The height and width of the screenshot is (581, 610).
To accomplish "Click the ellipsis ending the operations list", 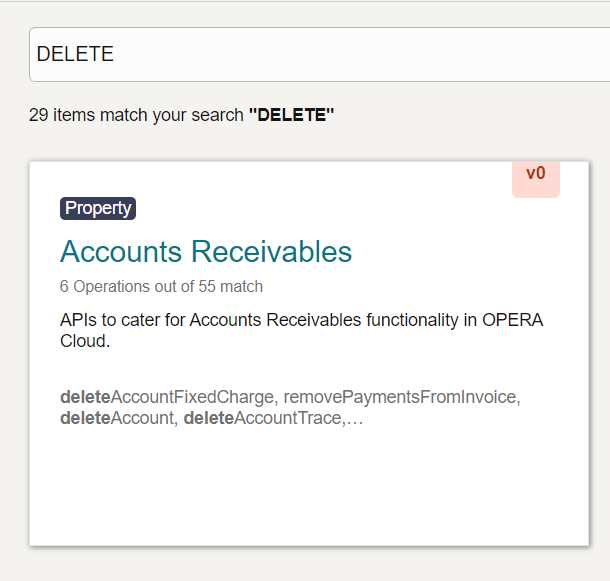I will (x=354, y=418).
